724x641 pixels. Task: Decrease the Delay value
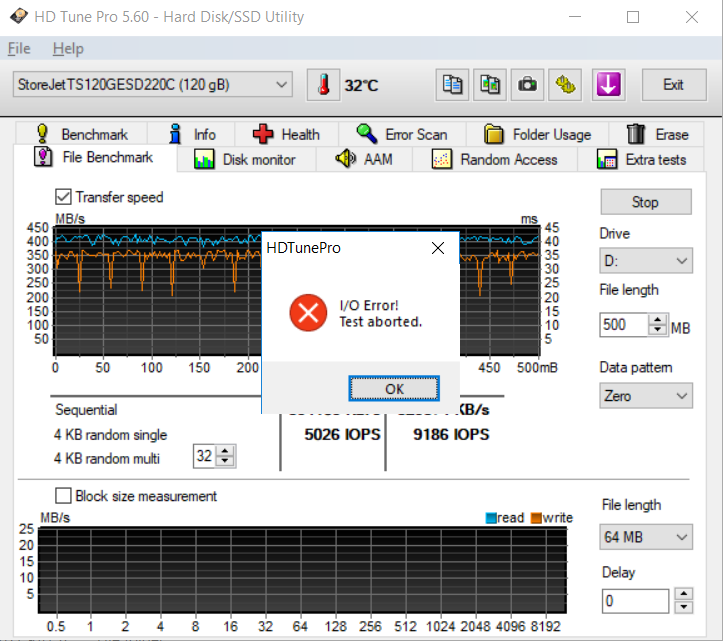coord(684,607)
